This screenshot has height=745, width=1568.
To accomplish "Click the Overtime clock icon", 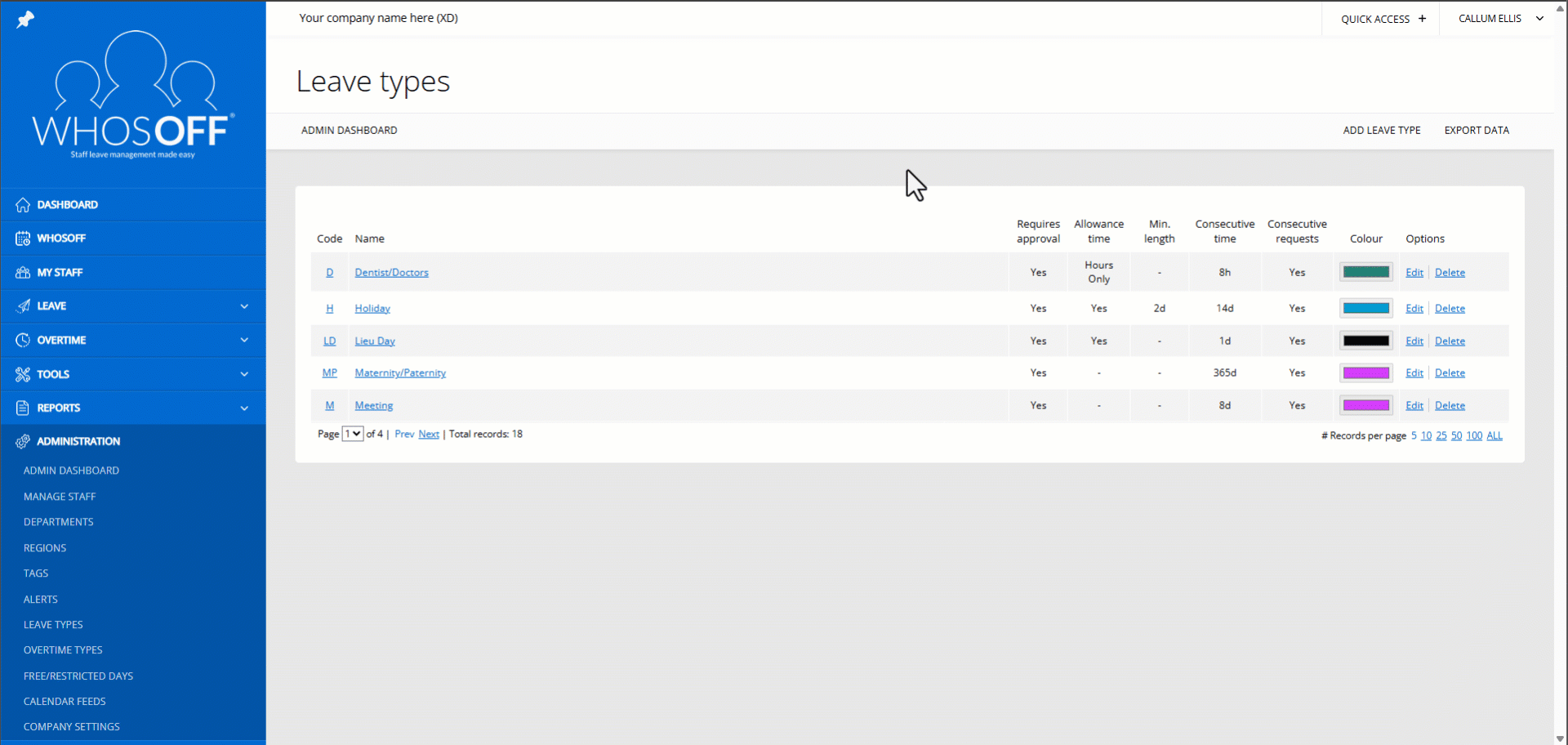I will [x=23, y=340].
